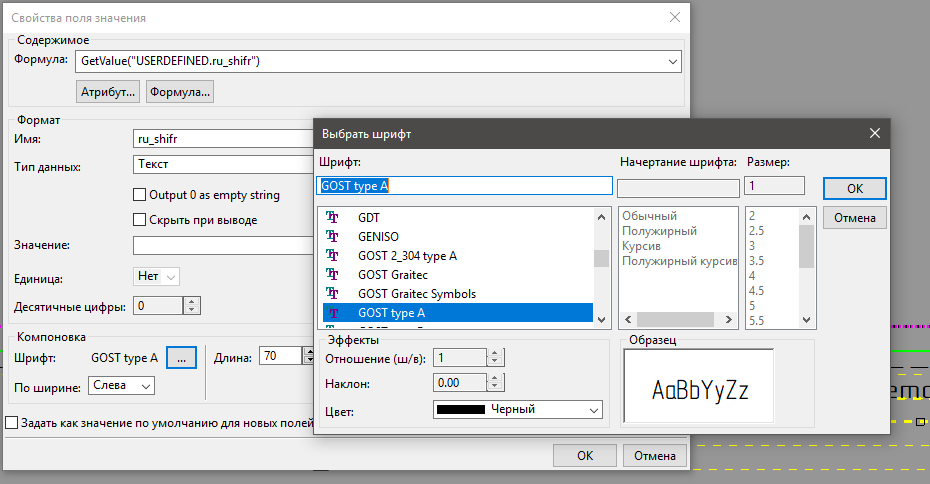Screen dimensions: 930x484
Task: Choose font size 3.5 from list
Action: [x=758, y=261]
